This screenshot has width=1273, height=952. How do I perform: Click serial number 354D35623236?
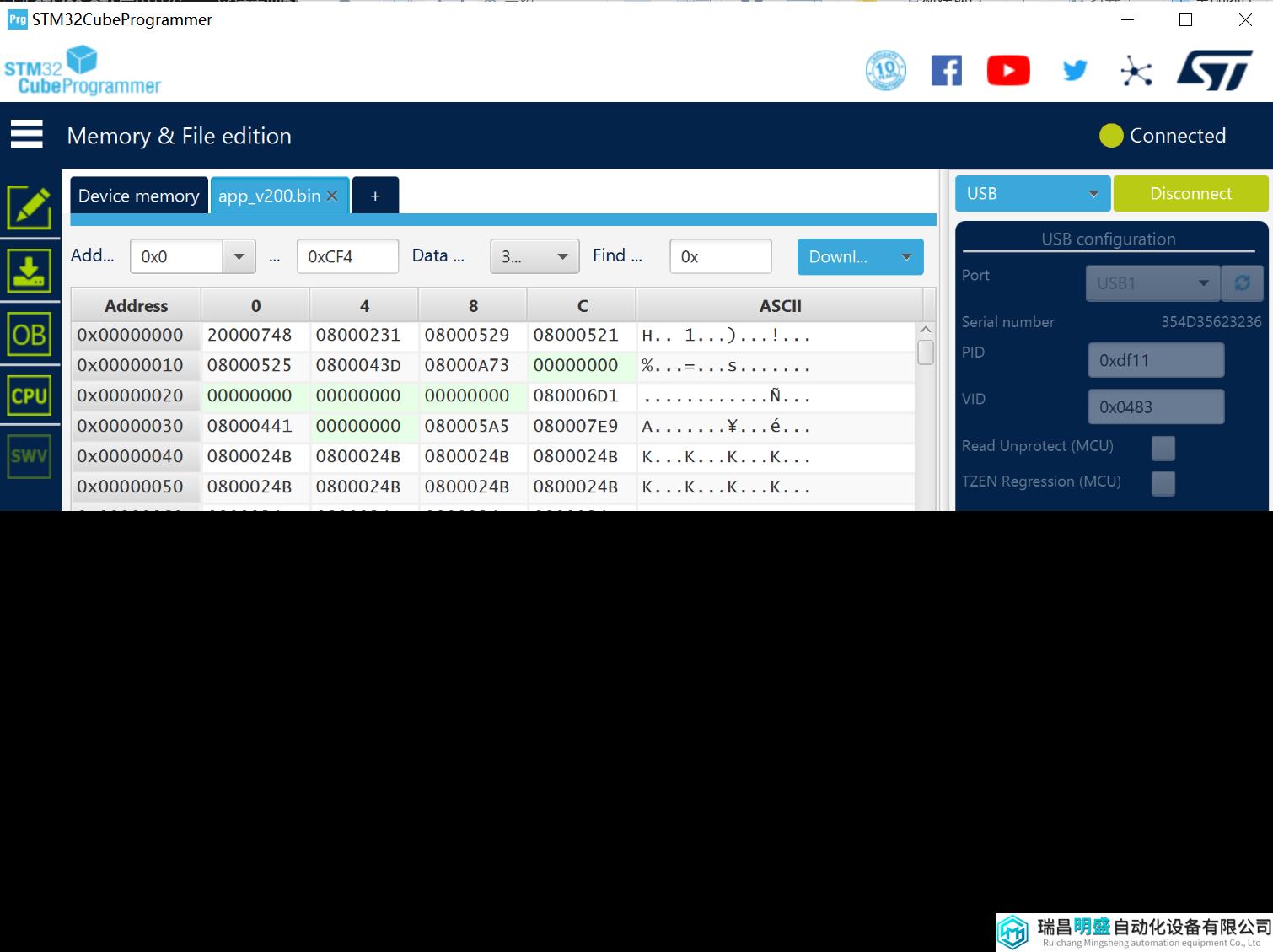tap(1211, 322)
